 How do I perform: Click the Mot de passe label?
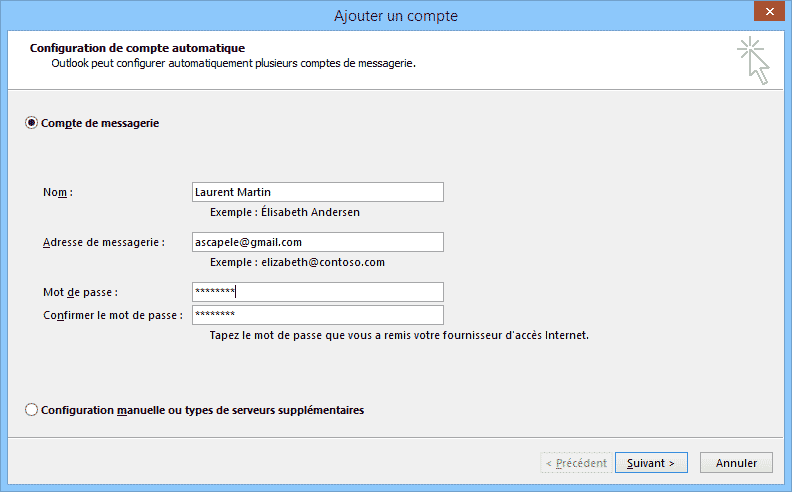pos(80,292)
